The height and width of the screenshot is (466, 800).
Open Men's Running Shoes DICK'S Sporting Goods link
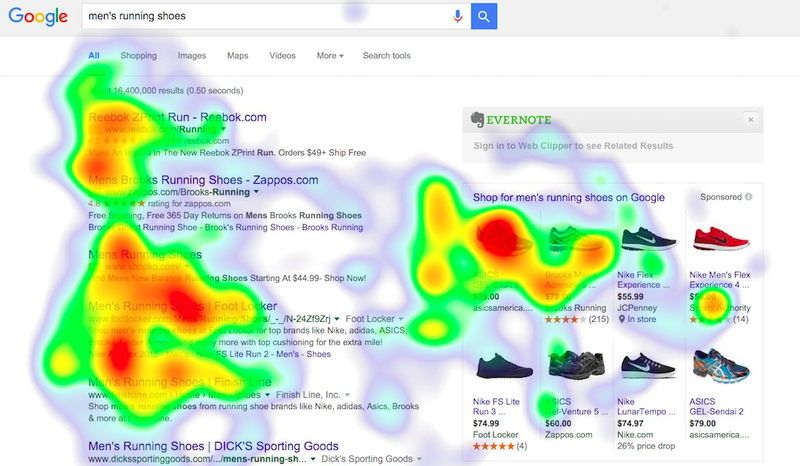click(x=213, y=446)
